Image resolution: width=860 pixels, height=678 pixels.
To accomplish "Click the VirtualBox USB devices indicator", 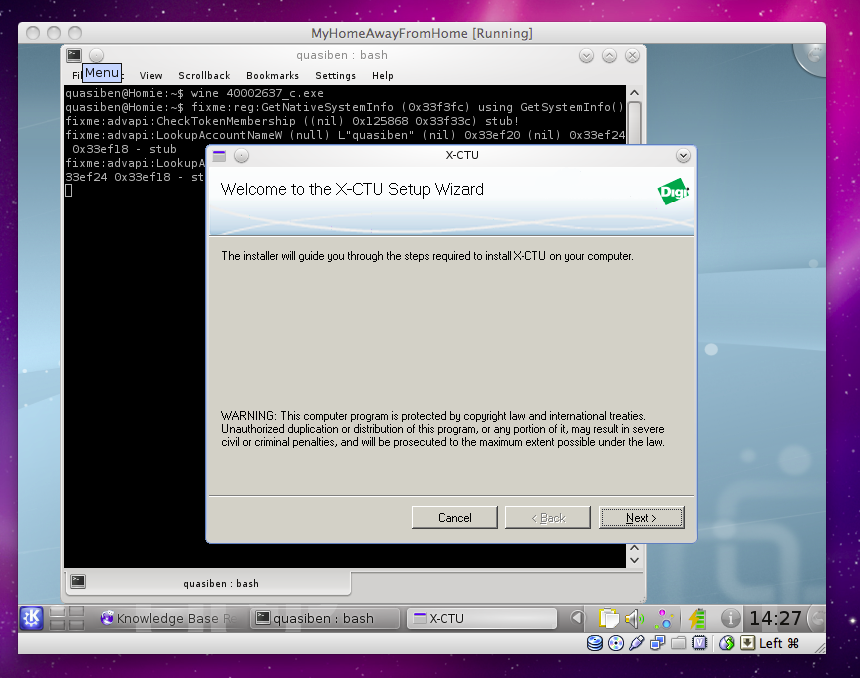I will 636,643.
